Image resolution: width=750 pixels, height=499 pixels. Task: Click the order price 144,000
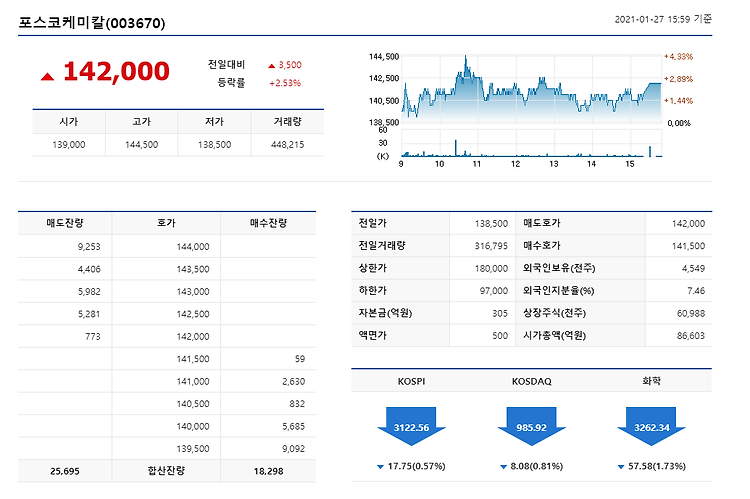[x=193, y=246]
